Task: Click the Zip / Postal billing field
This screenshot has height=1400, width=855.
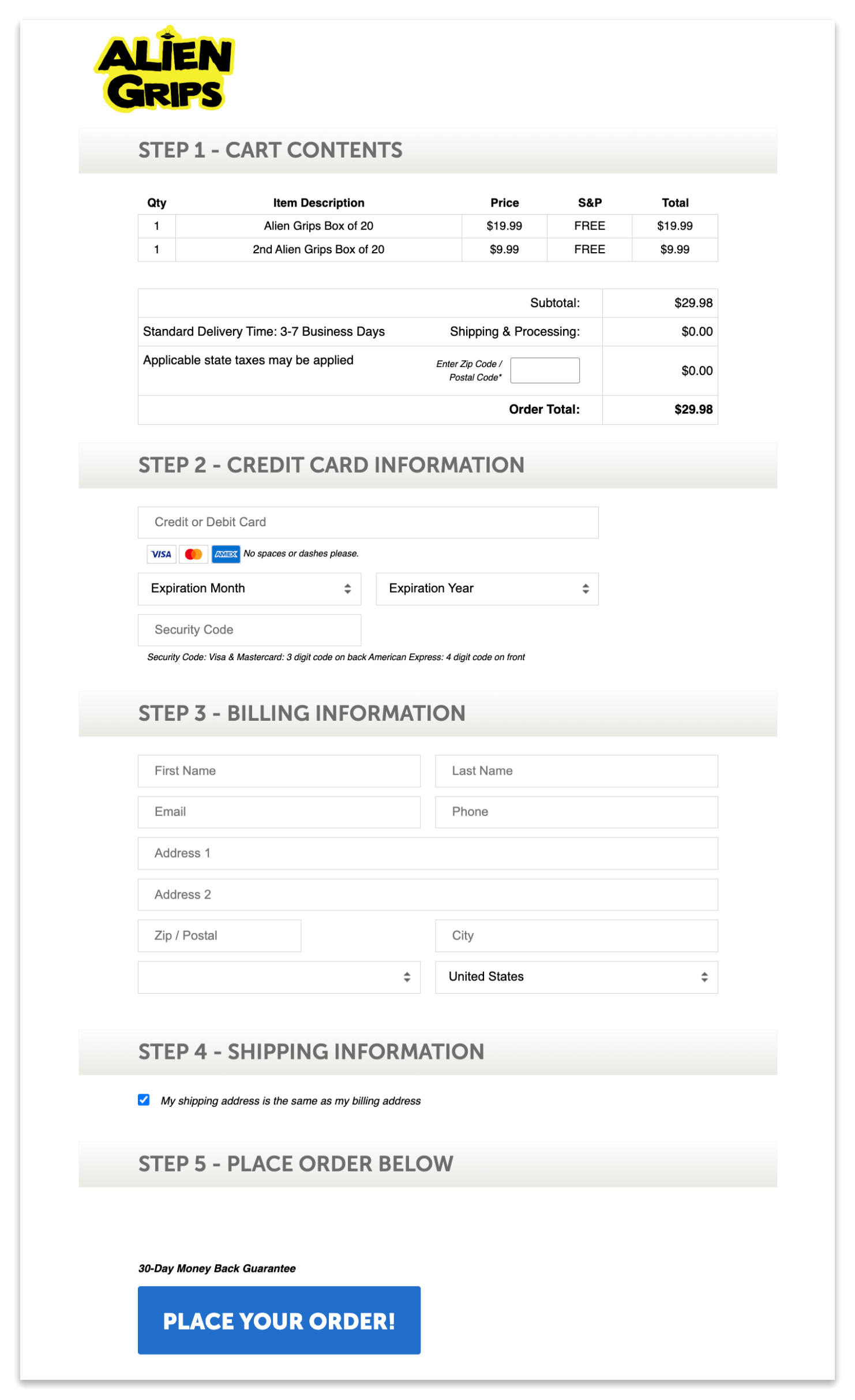Action: [x=219, y=935]
